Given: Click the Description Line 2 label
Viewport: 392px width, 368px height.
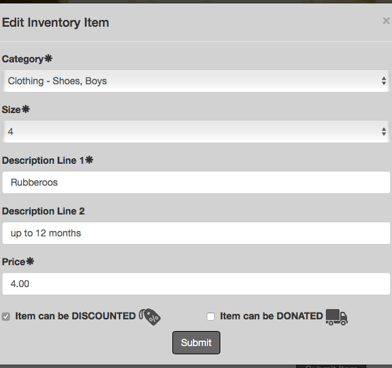Looking at the screenshot, I should pos(43,211).
